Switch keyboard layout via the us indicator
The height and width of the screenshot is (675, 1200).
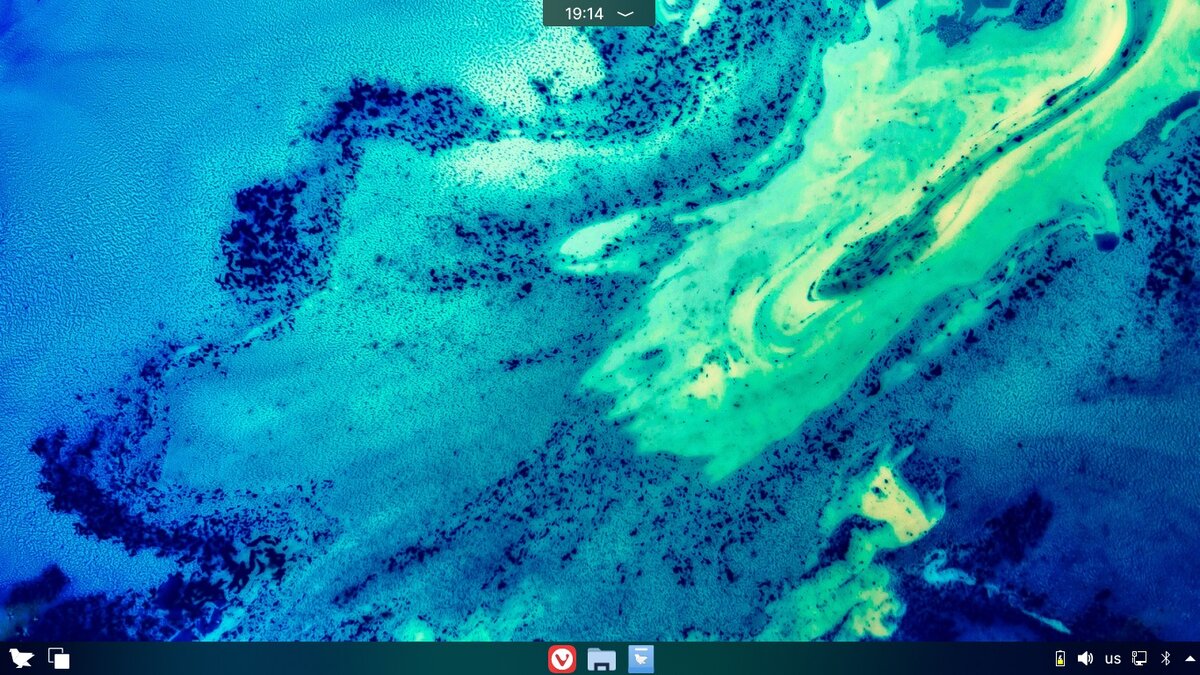[1112, 658]
